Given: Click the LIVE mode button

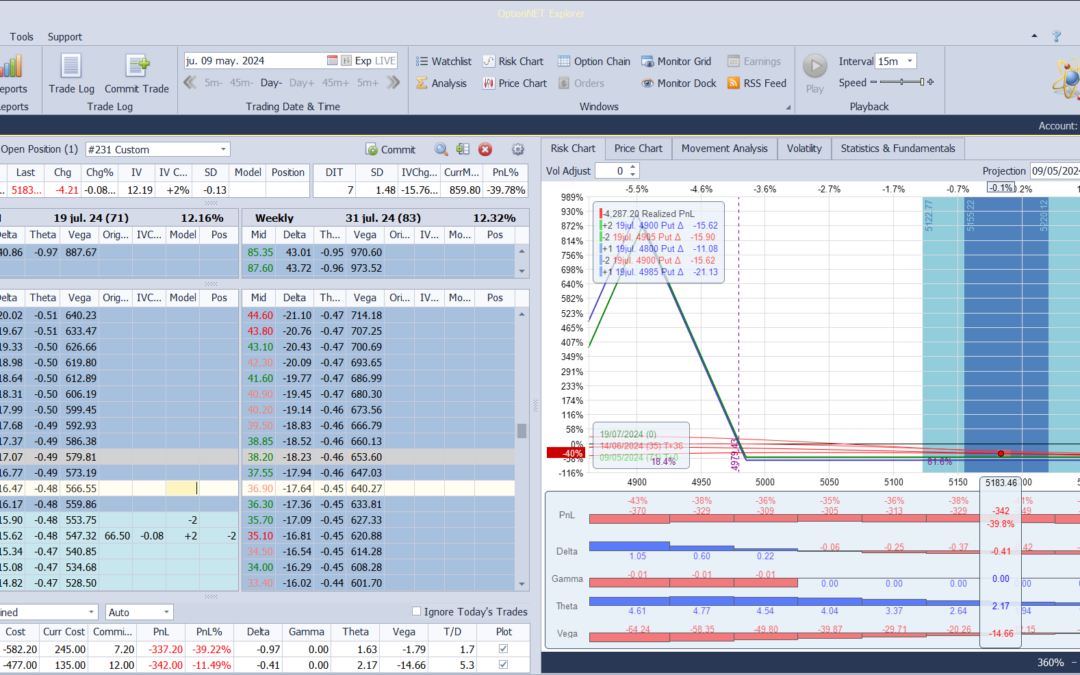Looking at the screenshot, I should [385, 61].
